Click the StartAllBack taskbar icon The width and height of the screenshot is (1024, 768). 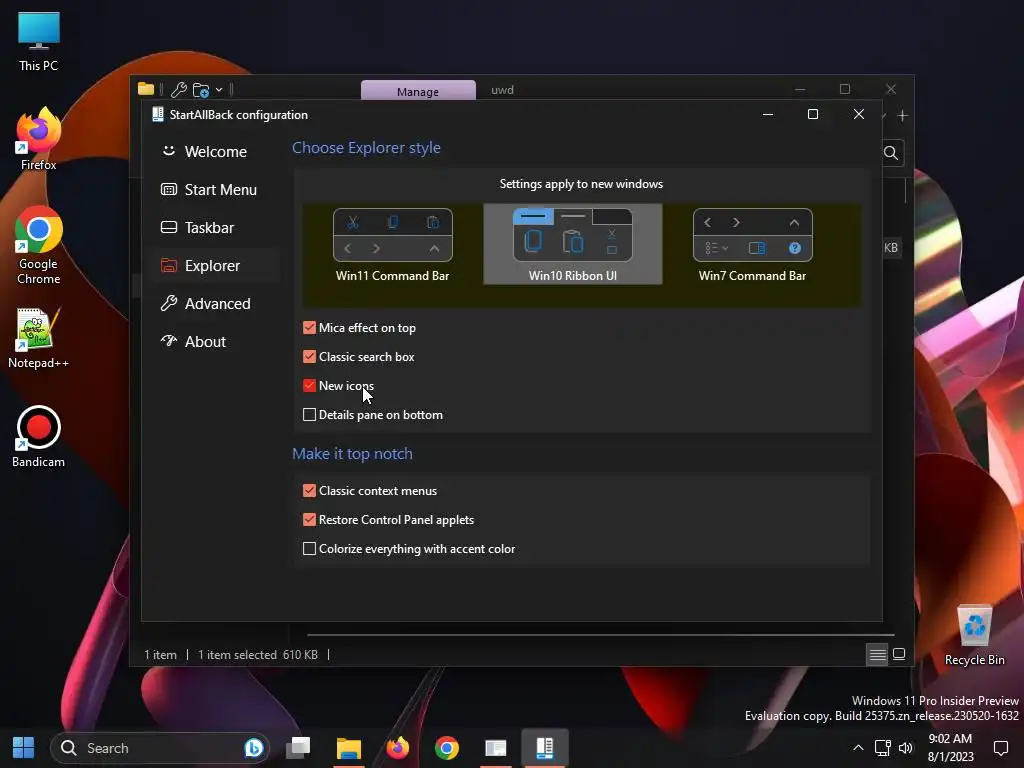coord(545,748)
